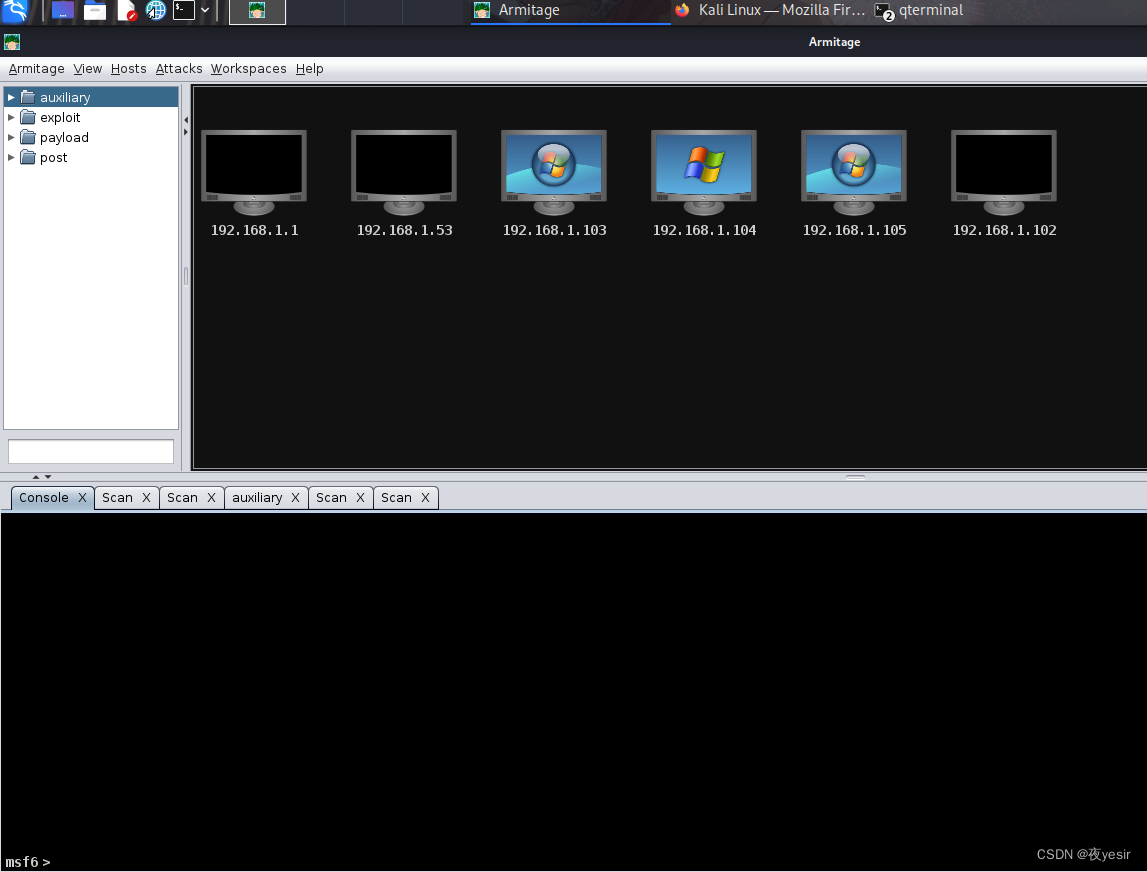
Task: Launch the text editor from panel
Action: [127, 10]
